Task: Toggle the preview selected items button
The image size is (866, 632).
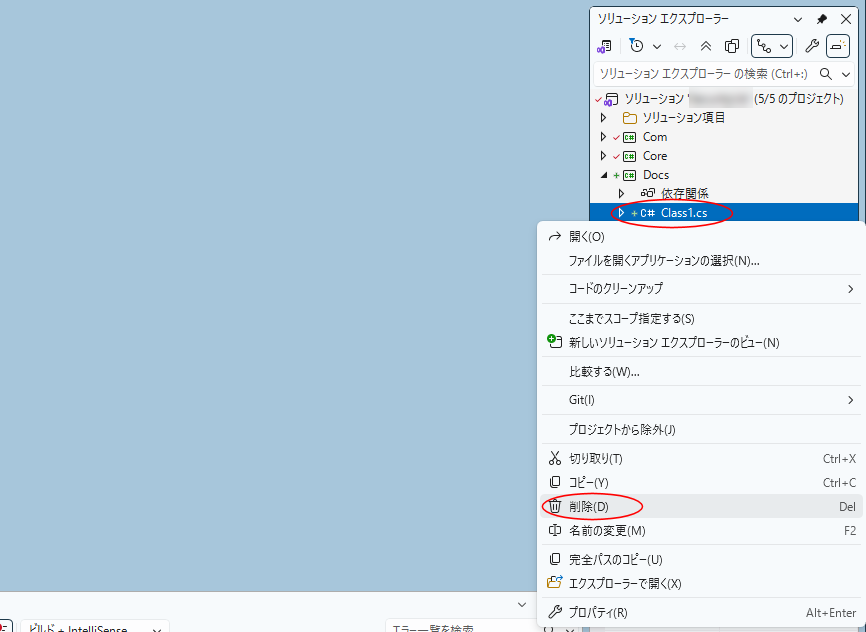Action: point(838,46)
